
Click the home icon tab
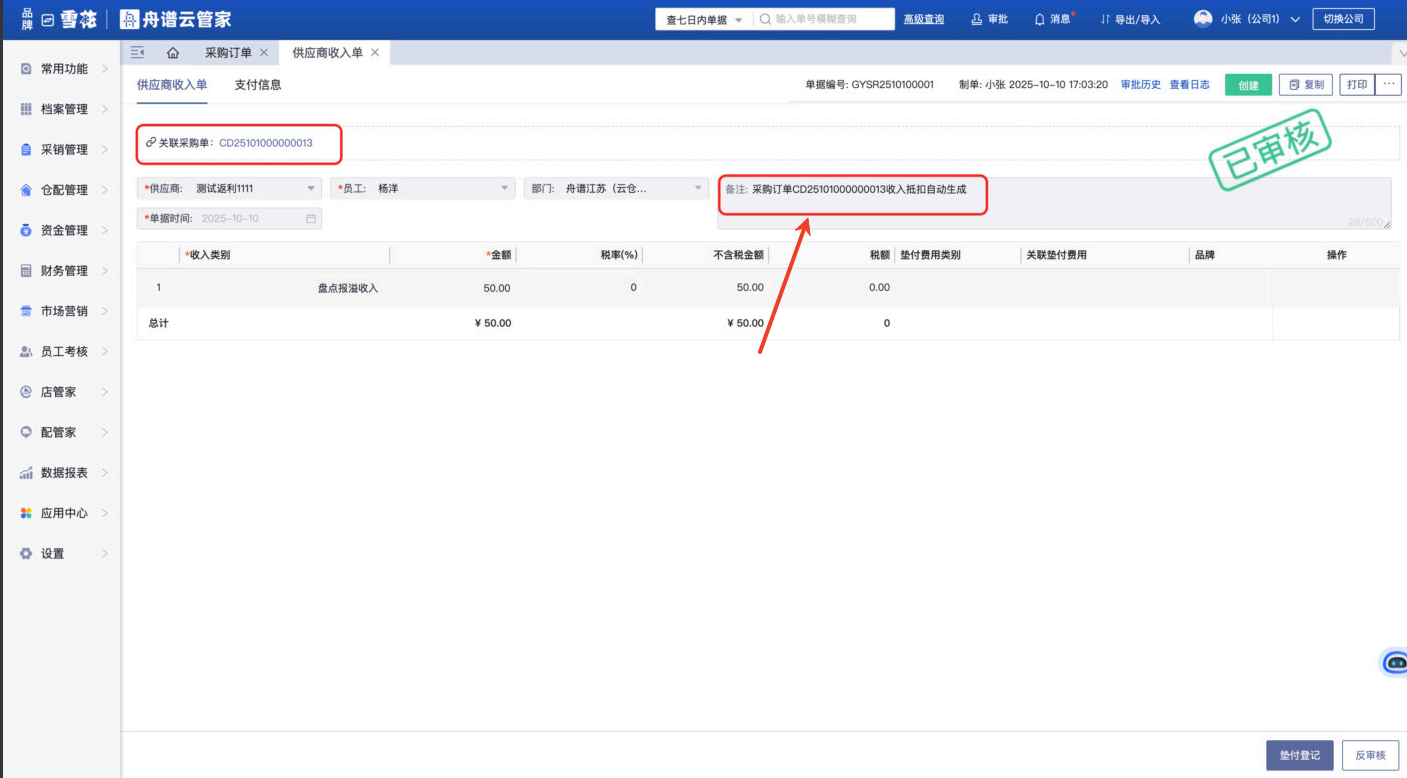173,53
